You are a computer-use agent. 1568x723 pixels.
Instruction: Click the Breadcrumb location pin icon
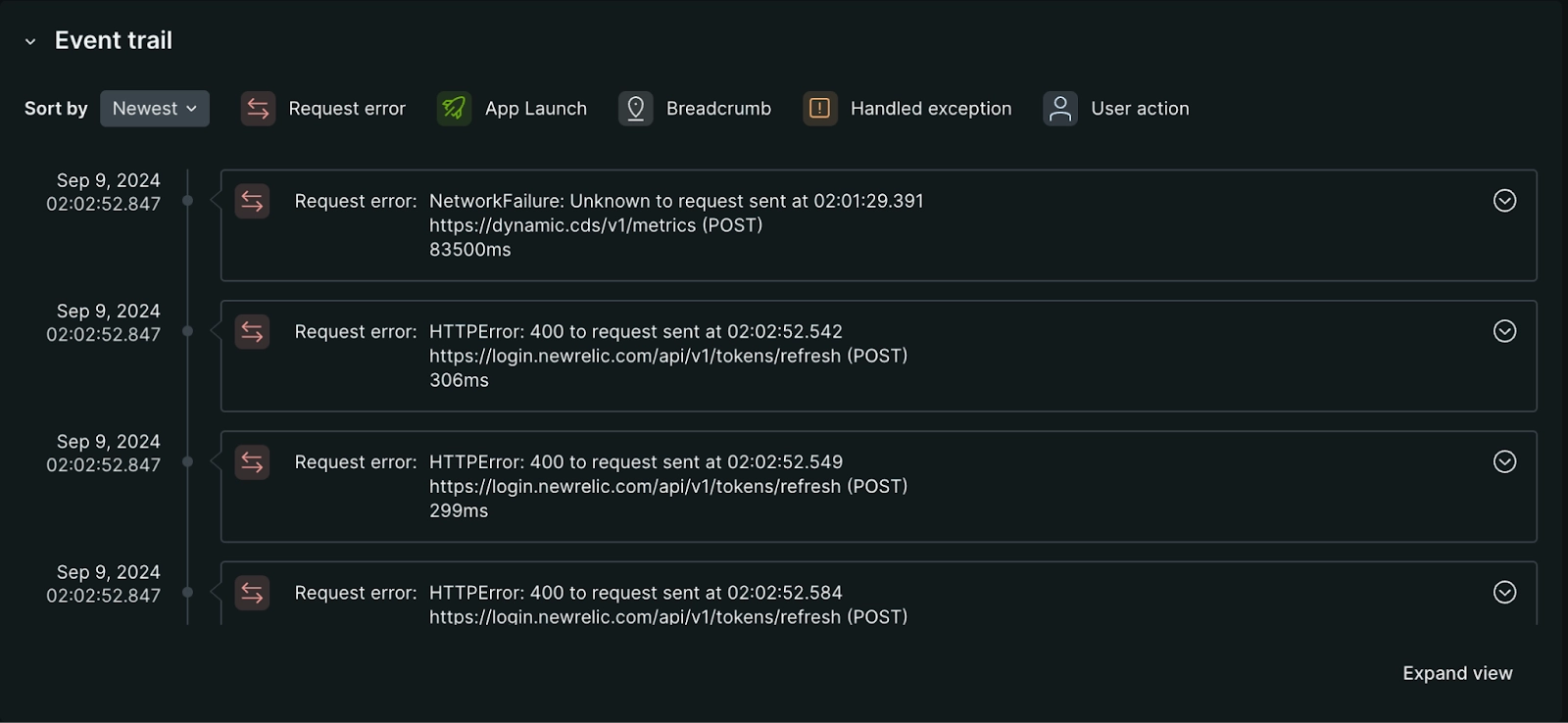635,109
